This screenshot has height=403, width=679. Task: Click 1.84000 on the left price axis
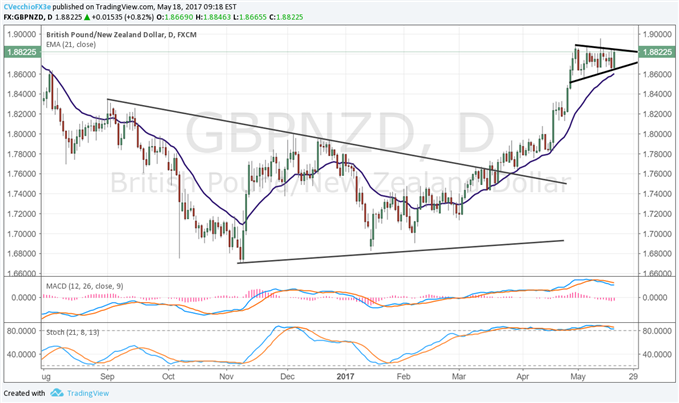click(x=21, y=94)
